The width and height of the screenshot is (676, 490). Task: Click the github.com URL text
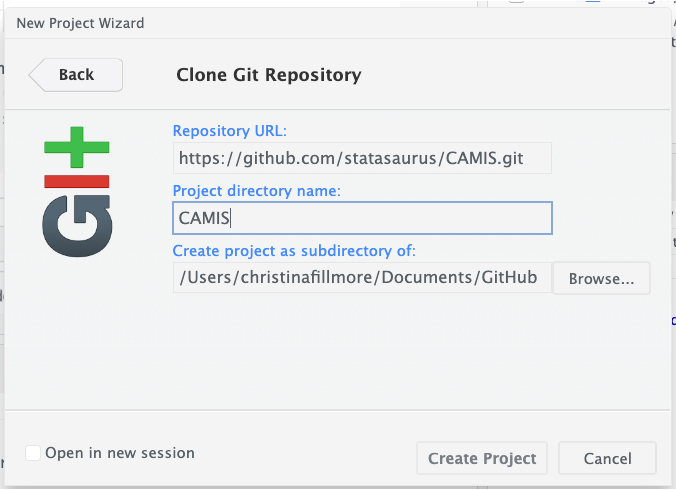[350, 158]
